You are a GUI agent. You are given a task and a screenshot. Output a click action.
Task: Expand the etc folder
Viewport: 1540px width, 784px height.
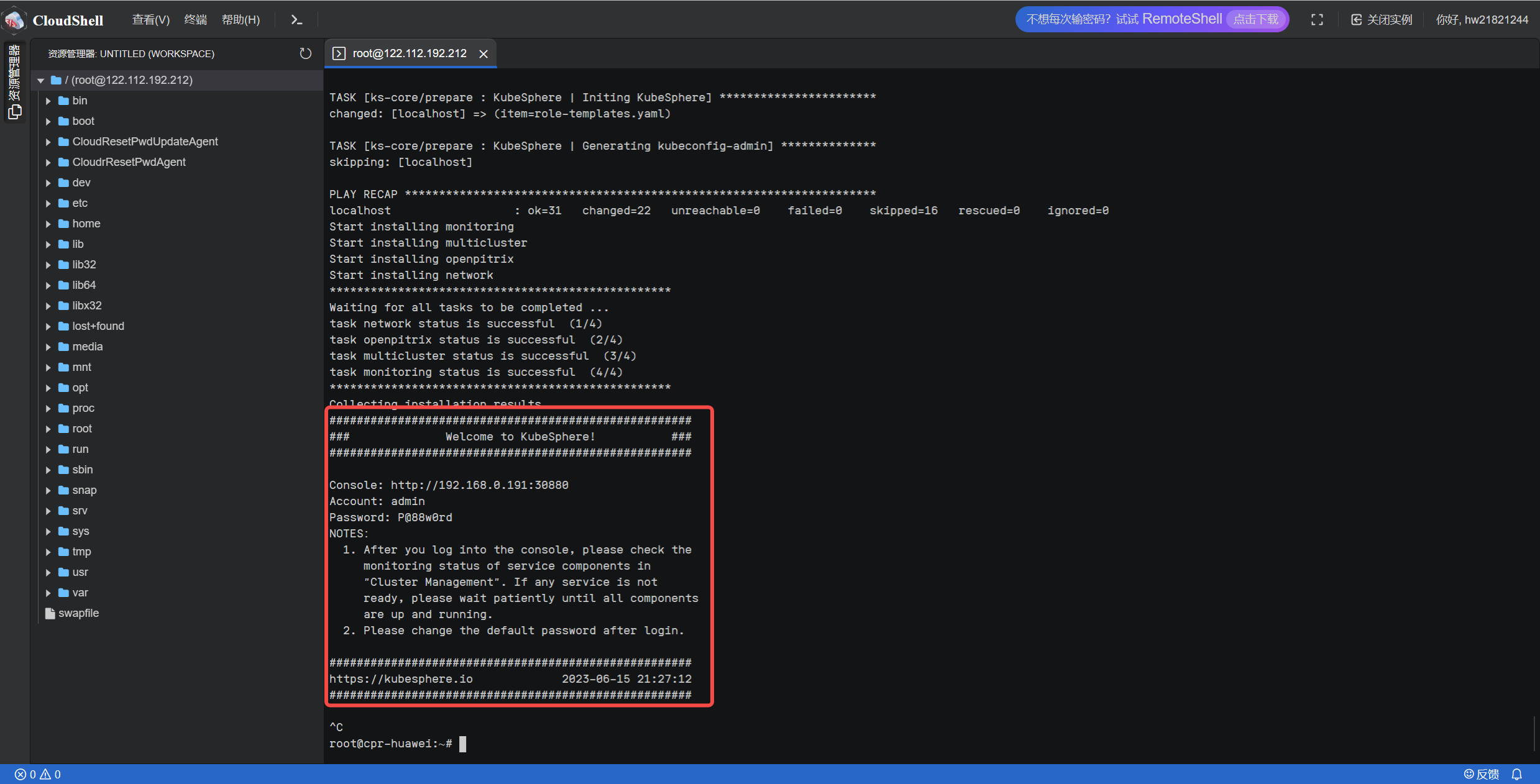point(48,203)
